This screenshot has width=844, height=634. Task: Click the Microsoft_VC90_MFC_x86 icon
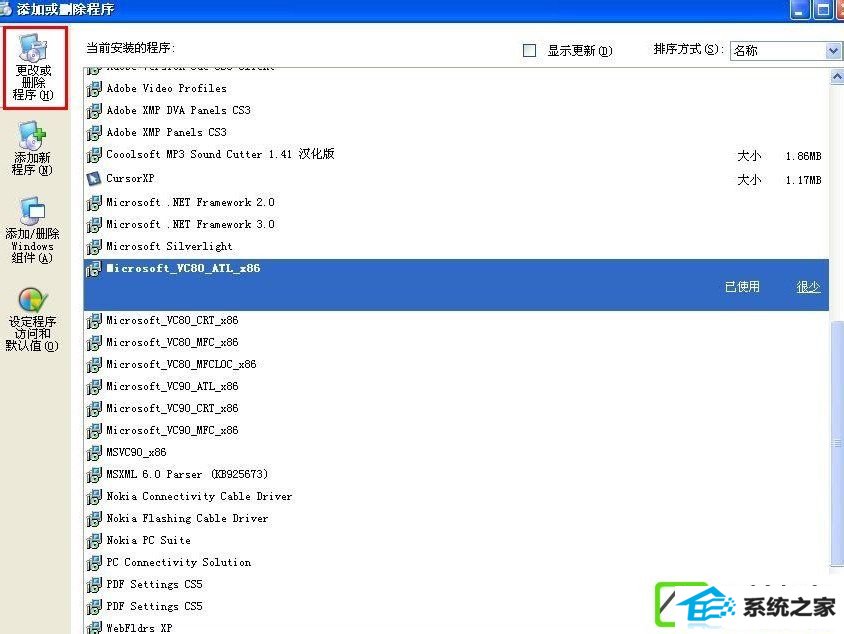[94, 431]
